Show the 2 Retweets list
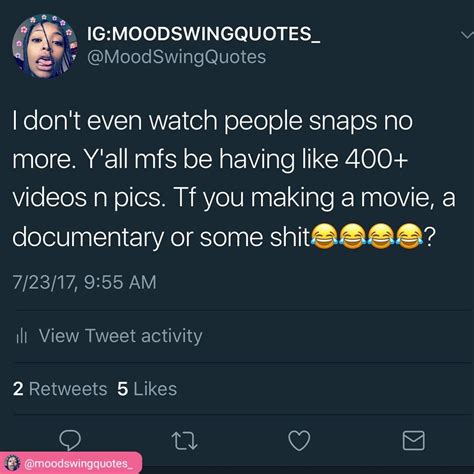 (60, 389)
